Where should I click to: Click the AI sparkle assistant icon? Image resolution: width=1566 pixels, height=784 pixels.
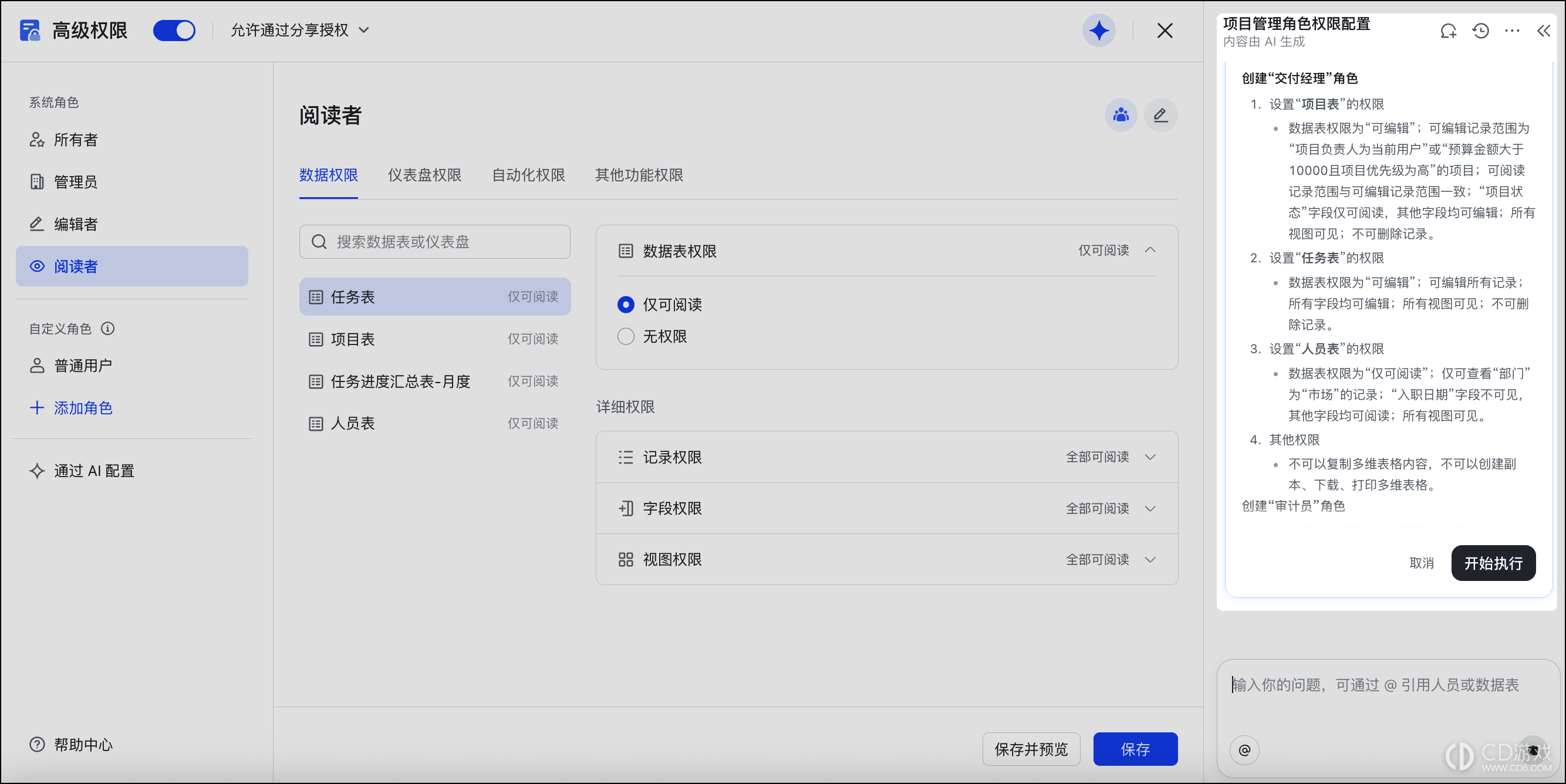coord(1099,31)
